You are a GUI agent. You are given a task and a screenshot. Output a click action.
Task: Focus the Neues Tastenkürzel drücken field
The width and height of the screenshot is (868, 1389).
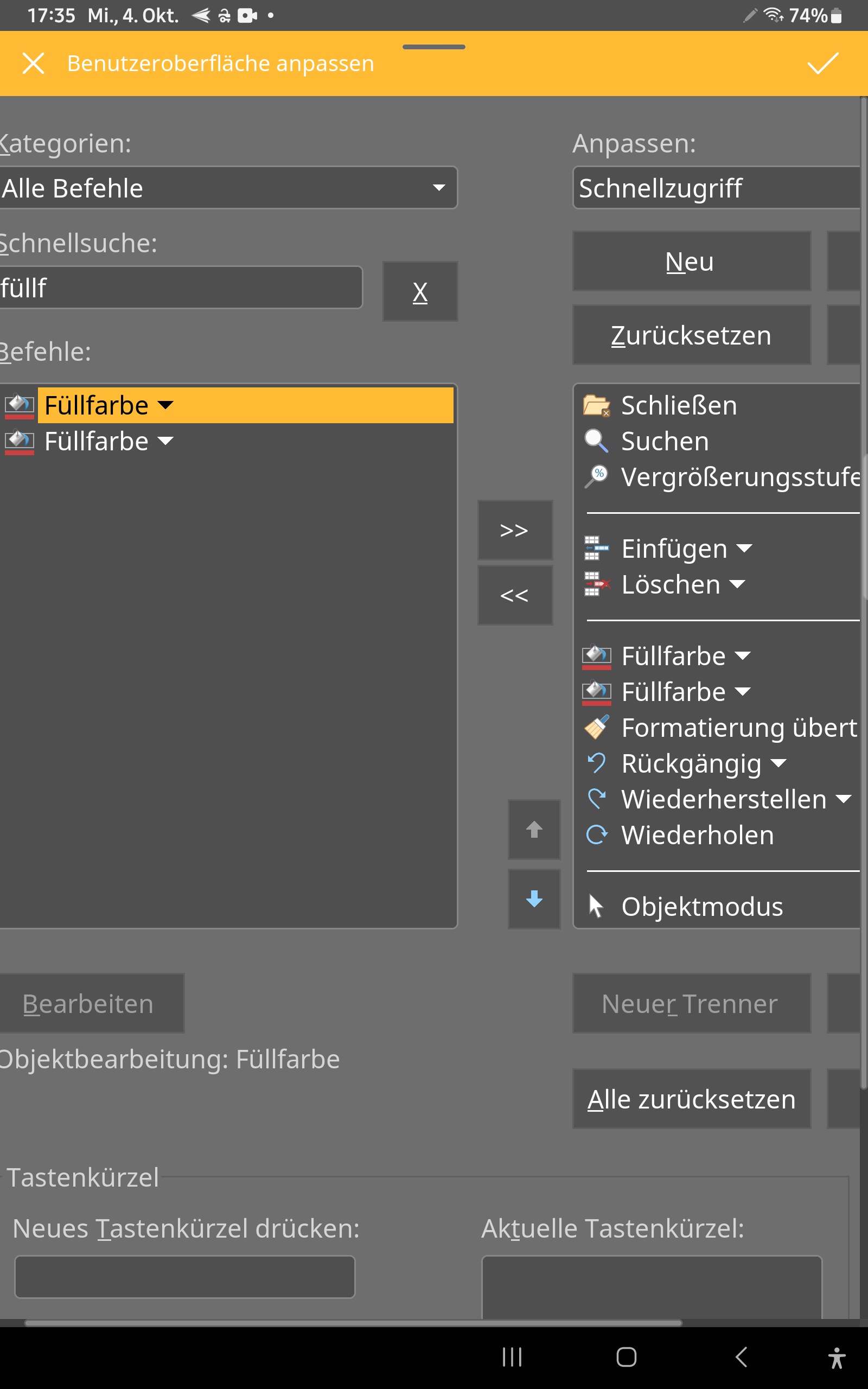[x=184, y=1277]
